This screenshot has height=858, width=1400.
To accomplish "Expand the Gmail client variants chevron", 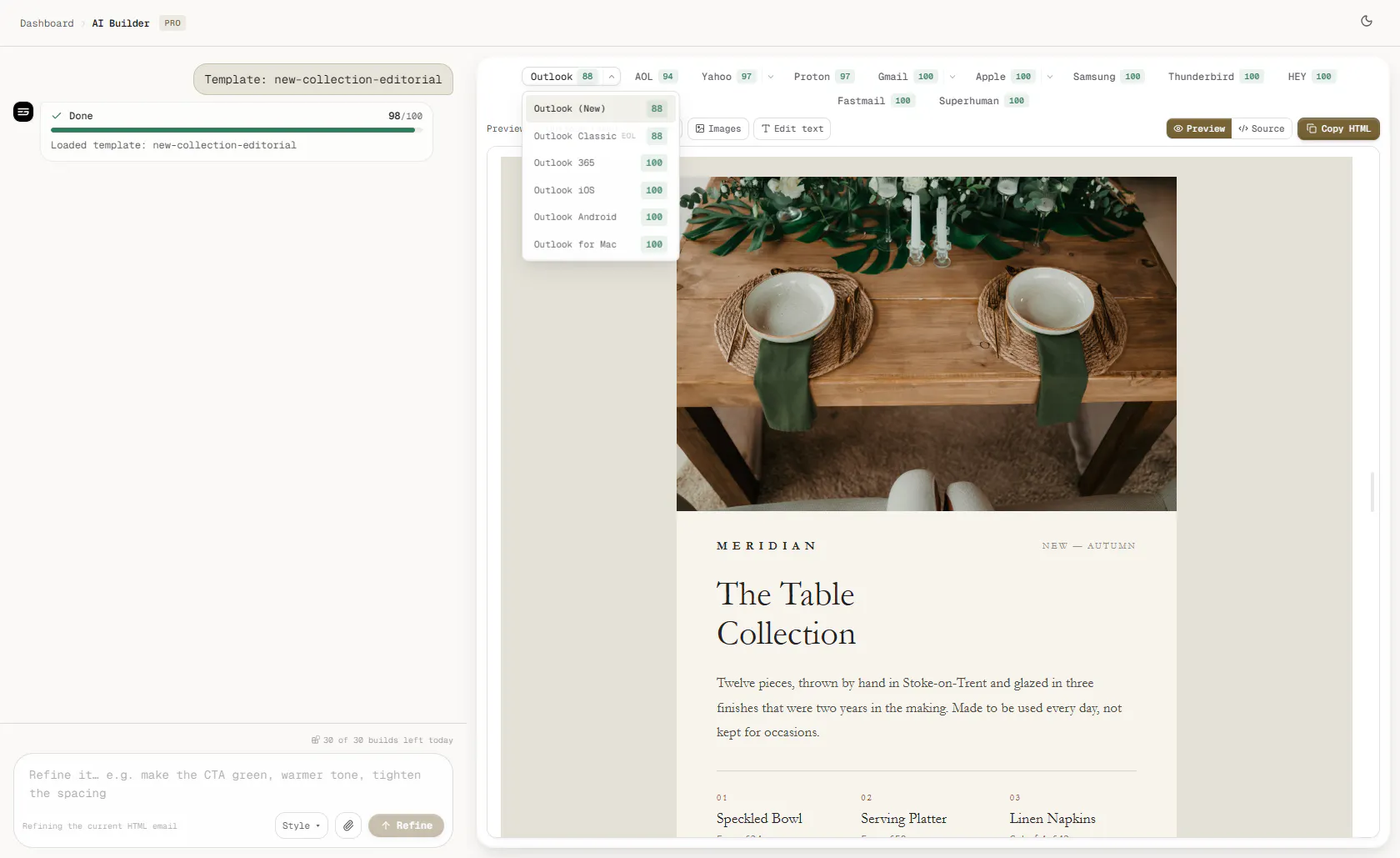I will (x=952, y=77).
